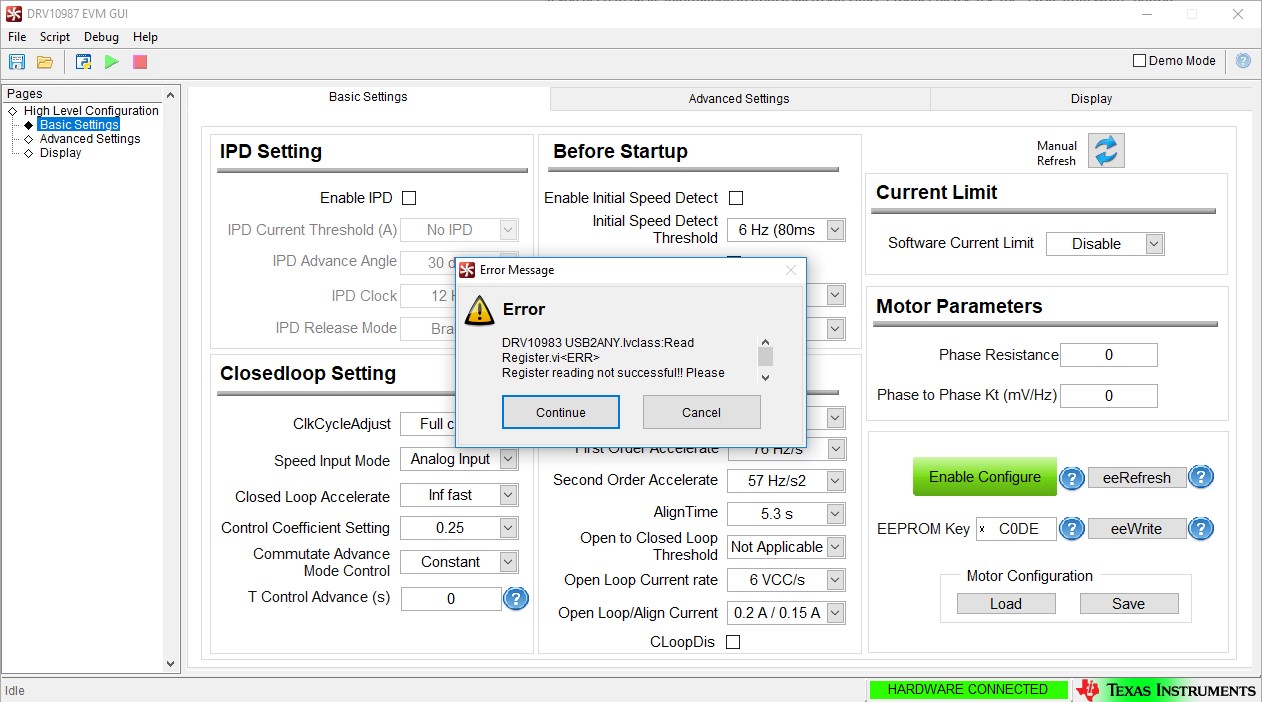The width and height of the screenshot is (1262, 702).
Task: Open Open to Closed Loop Threshold dropdown
Action: pos(836,547)
